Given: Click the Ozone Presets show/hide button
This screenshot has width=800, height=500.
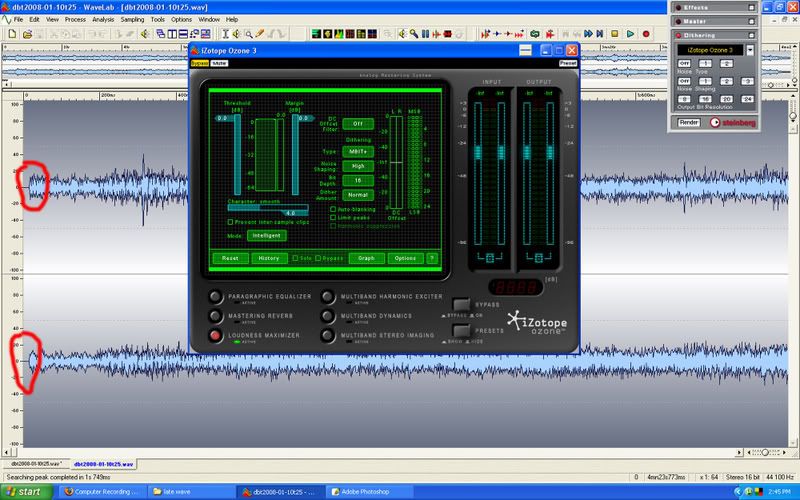Looking at the screenshot, I should click(461, 331).
